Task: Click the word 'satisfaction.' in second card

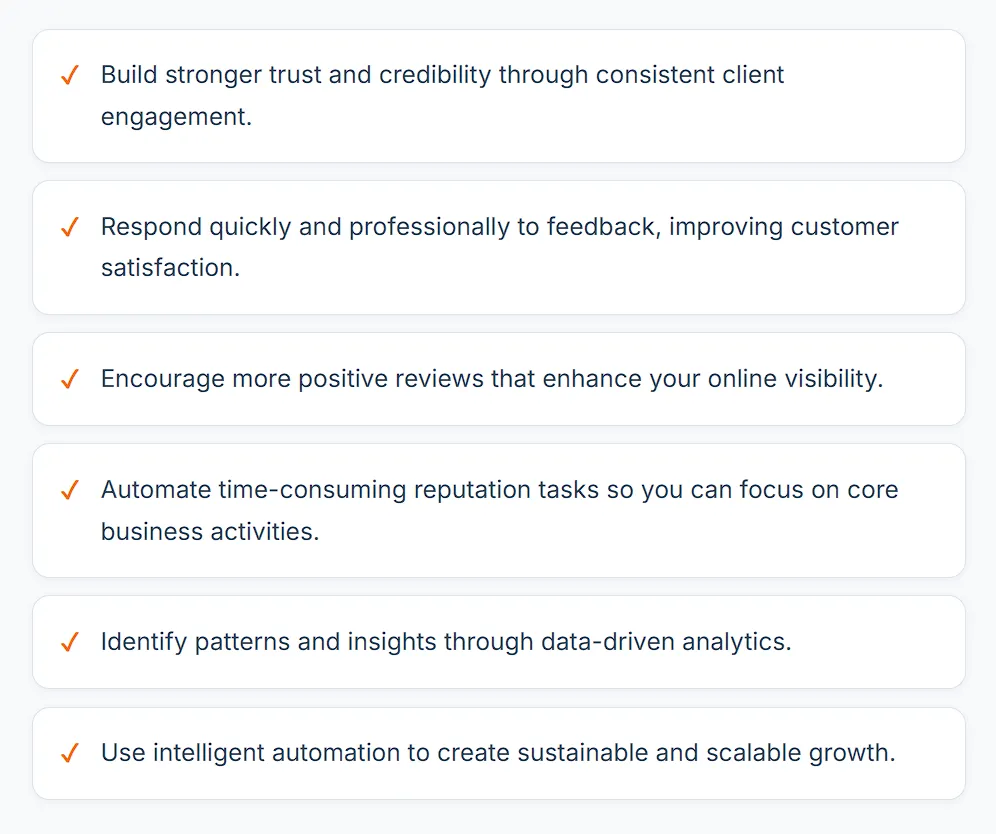Action: pyautogui.click(x=171, y=268)
